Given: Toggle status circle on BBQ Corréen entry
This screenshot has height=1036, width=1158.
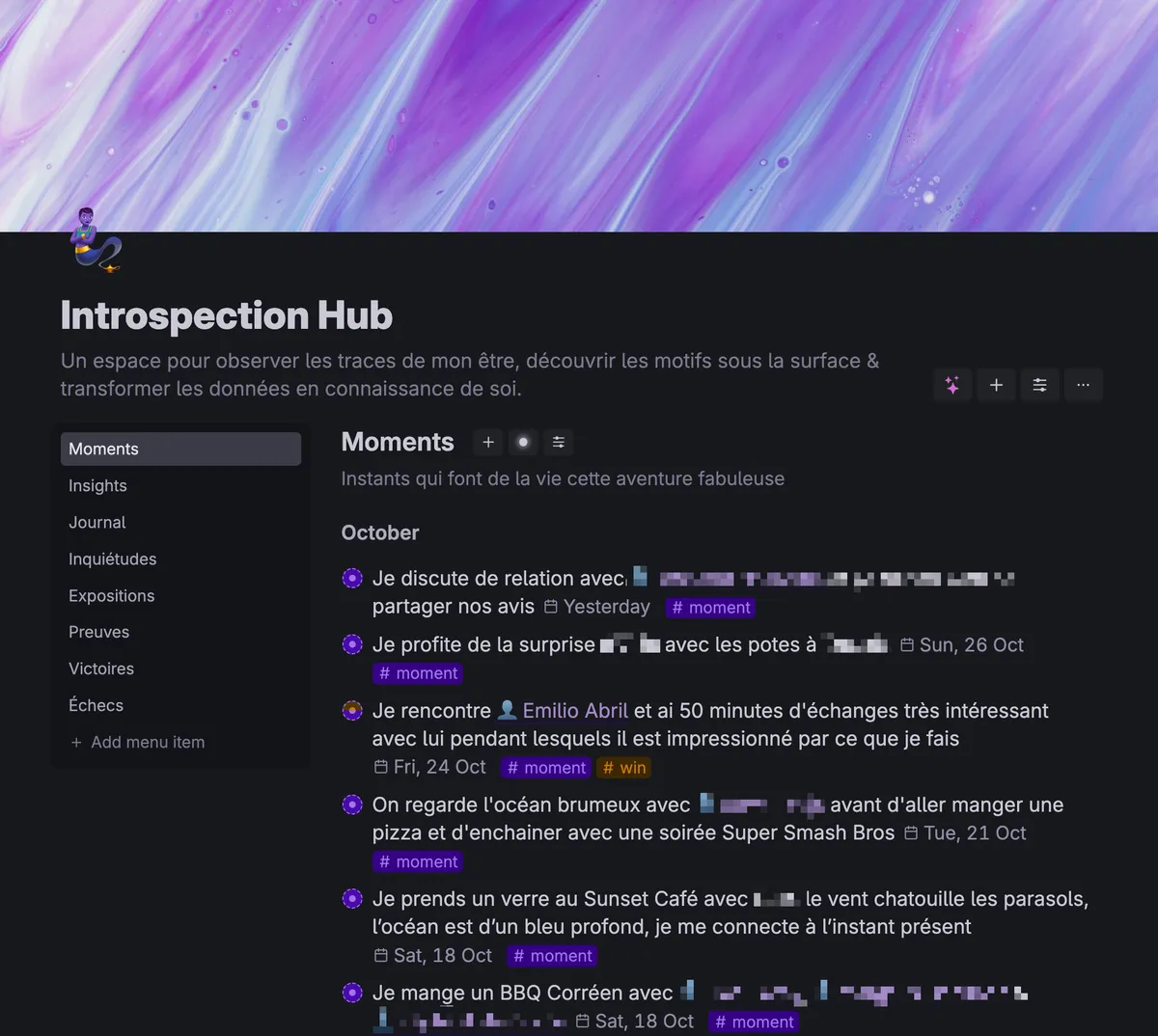Looking at the screenshot, I should click(x=352, y=993).
